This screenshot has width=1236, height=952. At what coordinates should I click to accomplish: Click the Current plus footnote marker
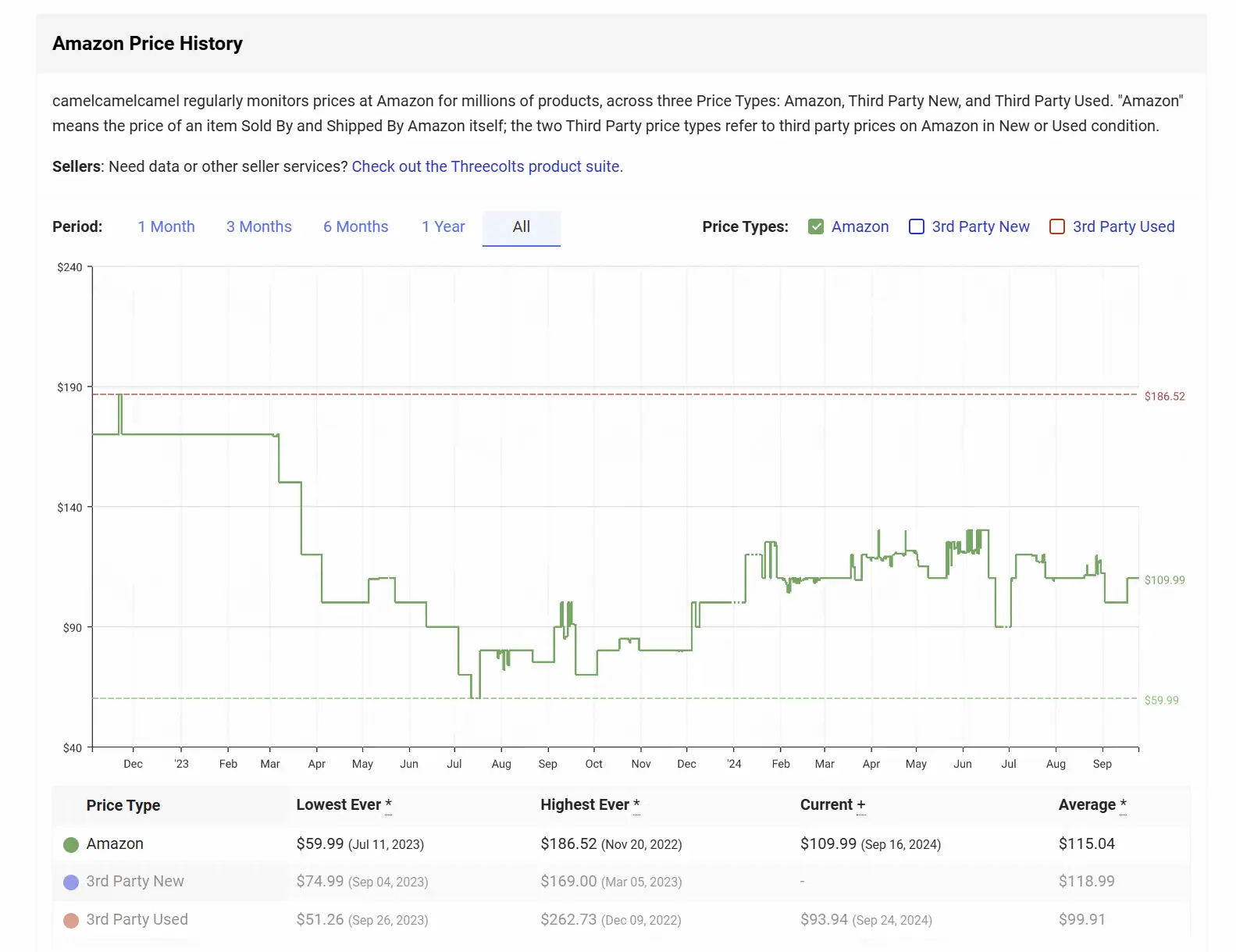860,805
